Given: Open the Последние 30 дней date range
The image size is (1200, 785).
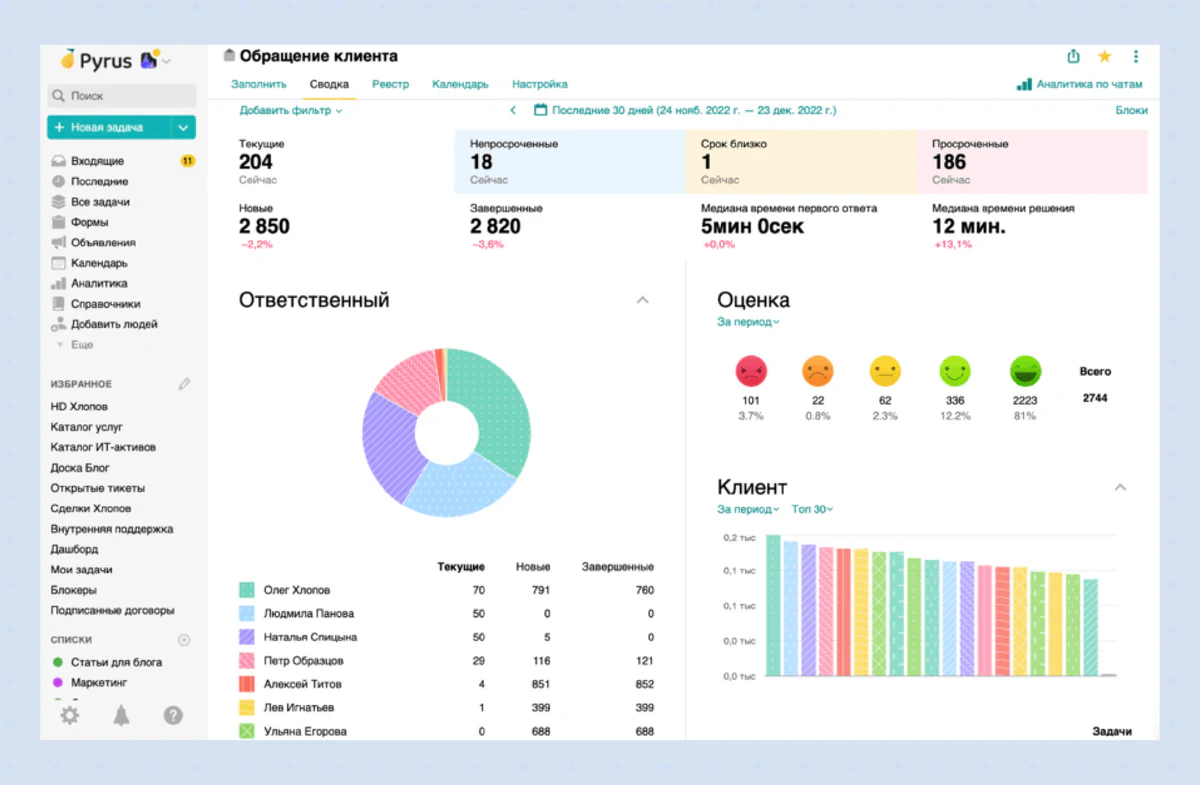Looking at the screenshot, I should 694,111.
